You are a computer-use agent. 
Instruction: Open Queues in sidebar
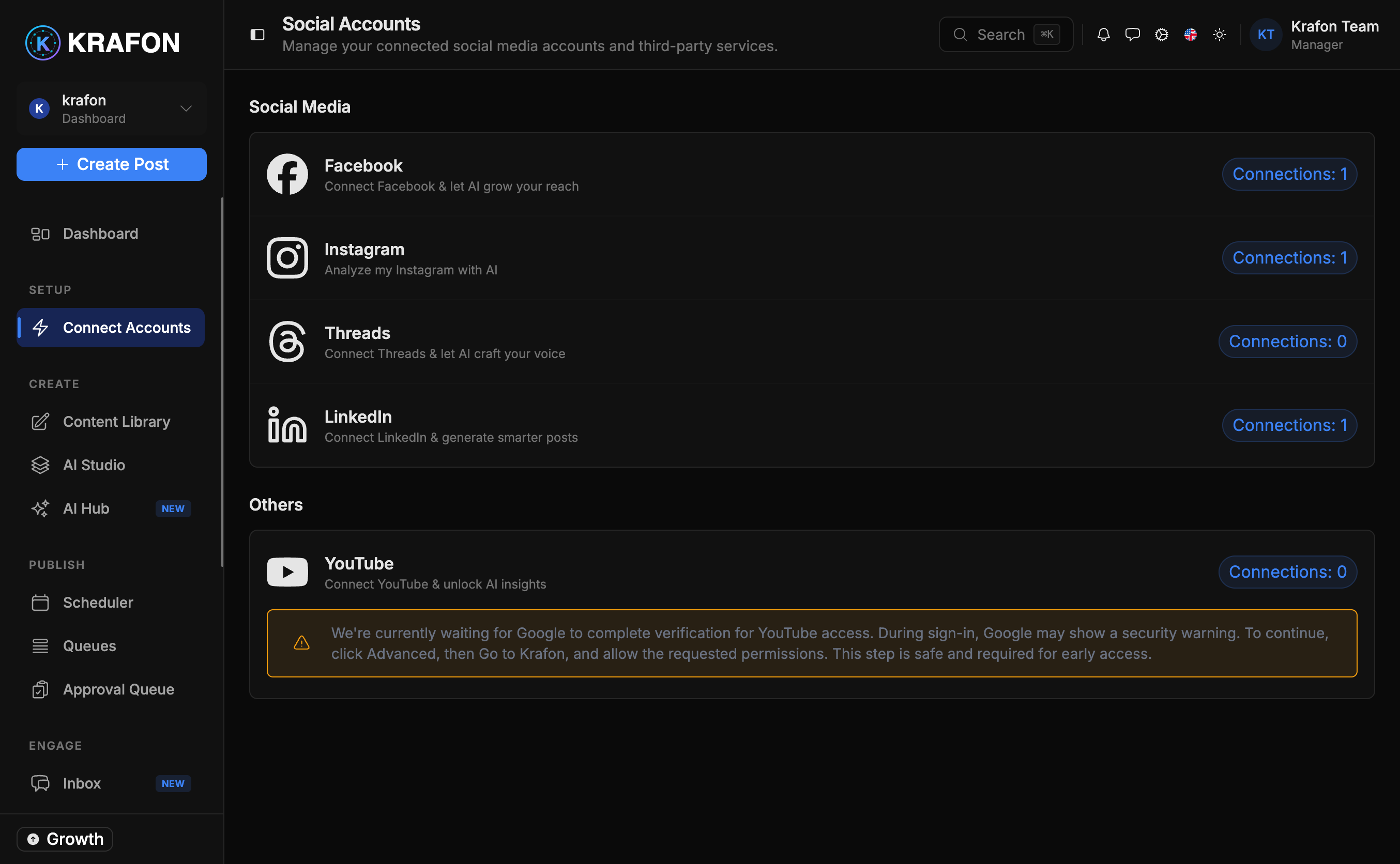point(111,646)
